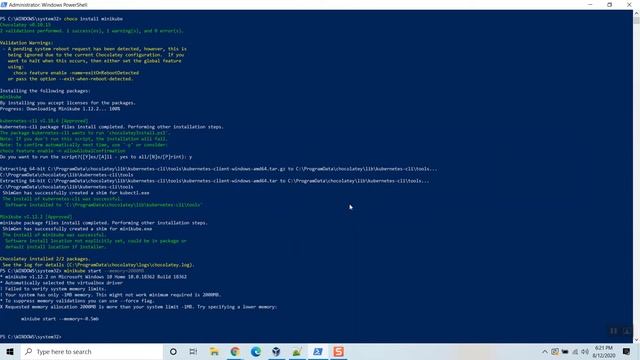Click the battery icon in system tray
The width and height of the screenshot is (640, 360).
click(x=565, y=351)
